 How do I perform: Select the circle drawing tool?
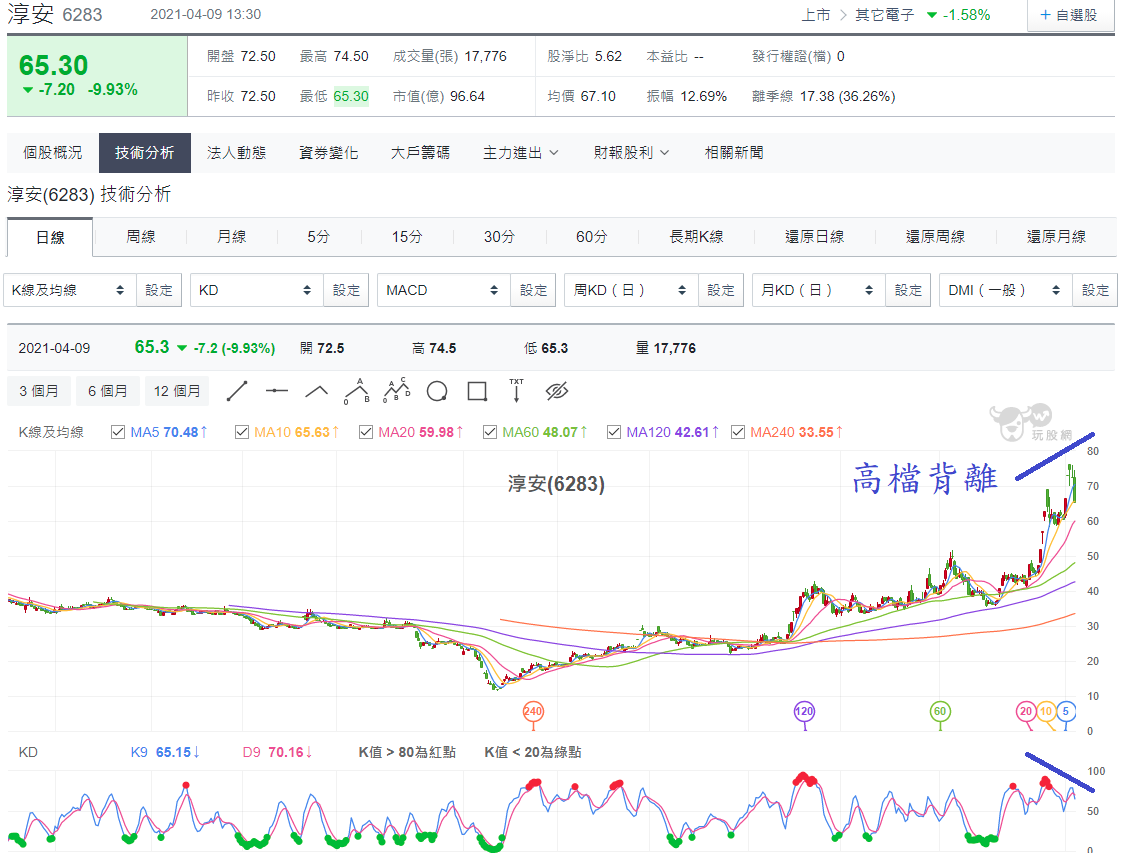437,392
